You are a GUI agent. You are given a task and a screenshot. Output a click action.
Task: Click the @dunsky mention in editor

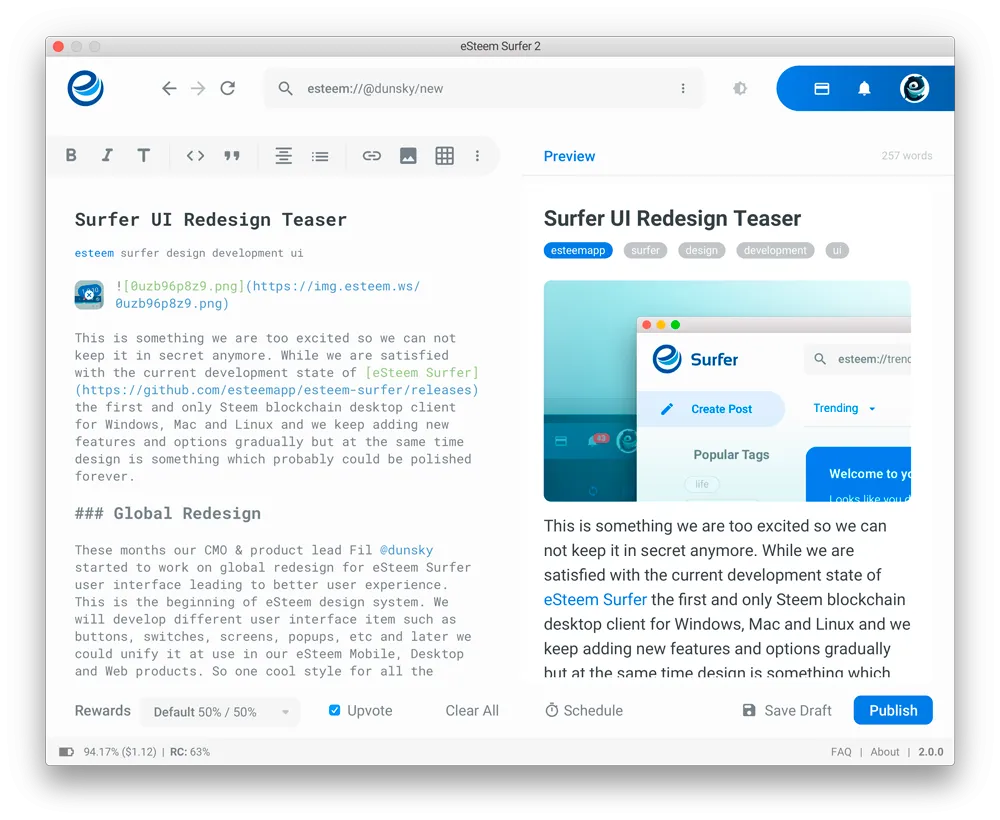click(x=406, y=550)
